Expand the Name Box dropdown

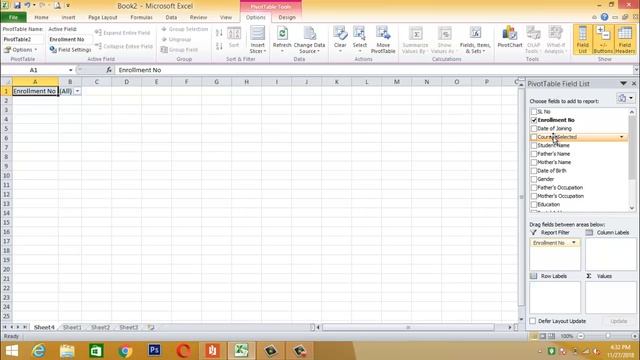pyautogui.click(x=71, y=70)
